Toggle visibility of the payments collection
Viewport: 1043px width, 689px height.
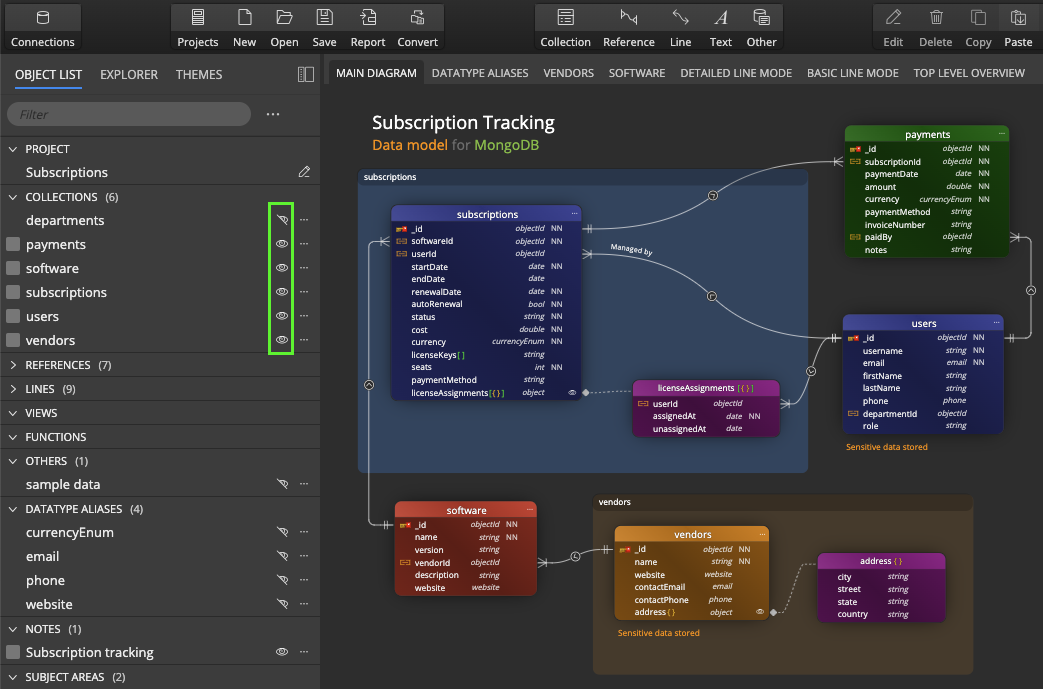pyautogui.click(x=282, y=244)
